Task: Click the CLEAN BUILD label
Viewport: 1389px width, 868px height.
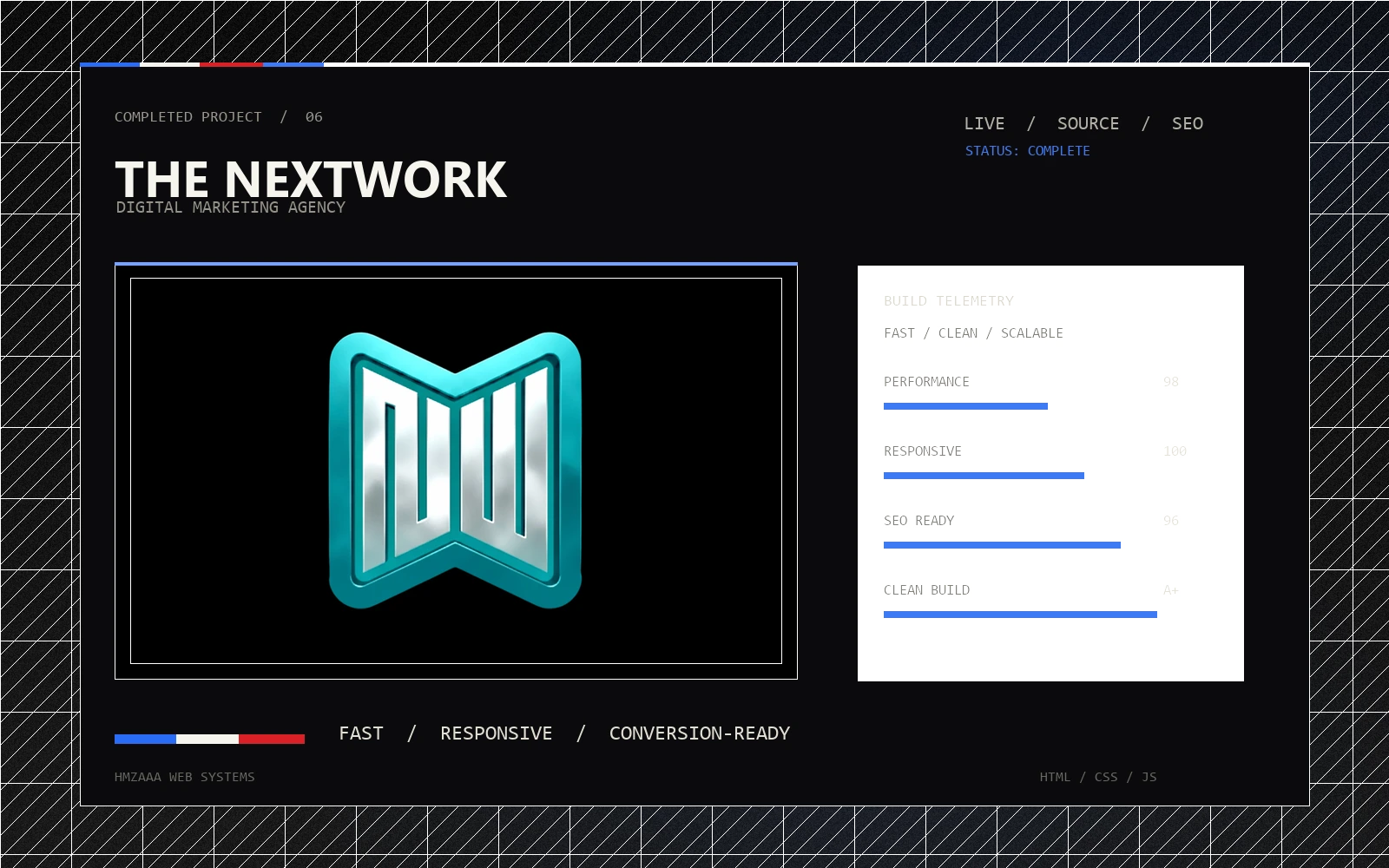Action: pos(926,590)
